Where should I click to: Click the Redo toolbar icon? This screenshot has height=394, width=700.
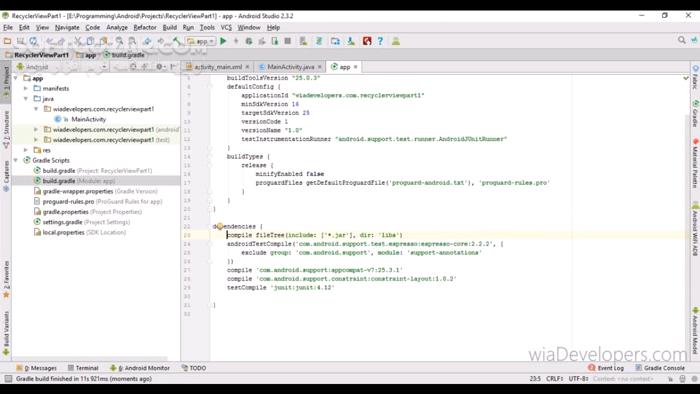tap(63, 41)
